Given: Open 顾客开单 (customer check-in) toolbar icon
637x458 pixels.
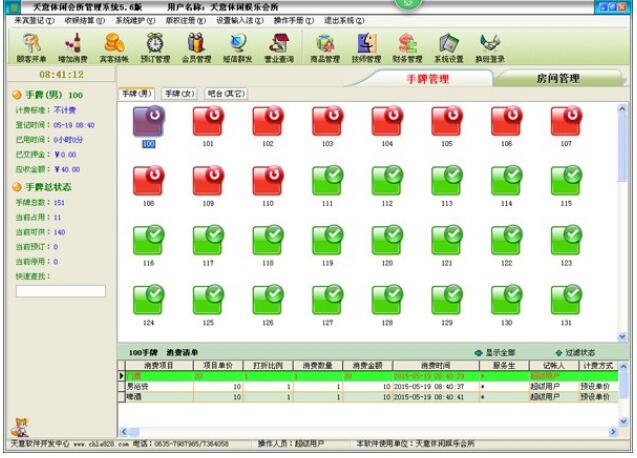Looking at the screenshot, I should click(x=31, y=47).
